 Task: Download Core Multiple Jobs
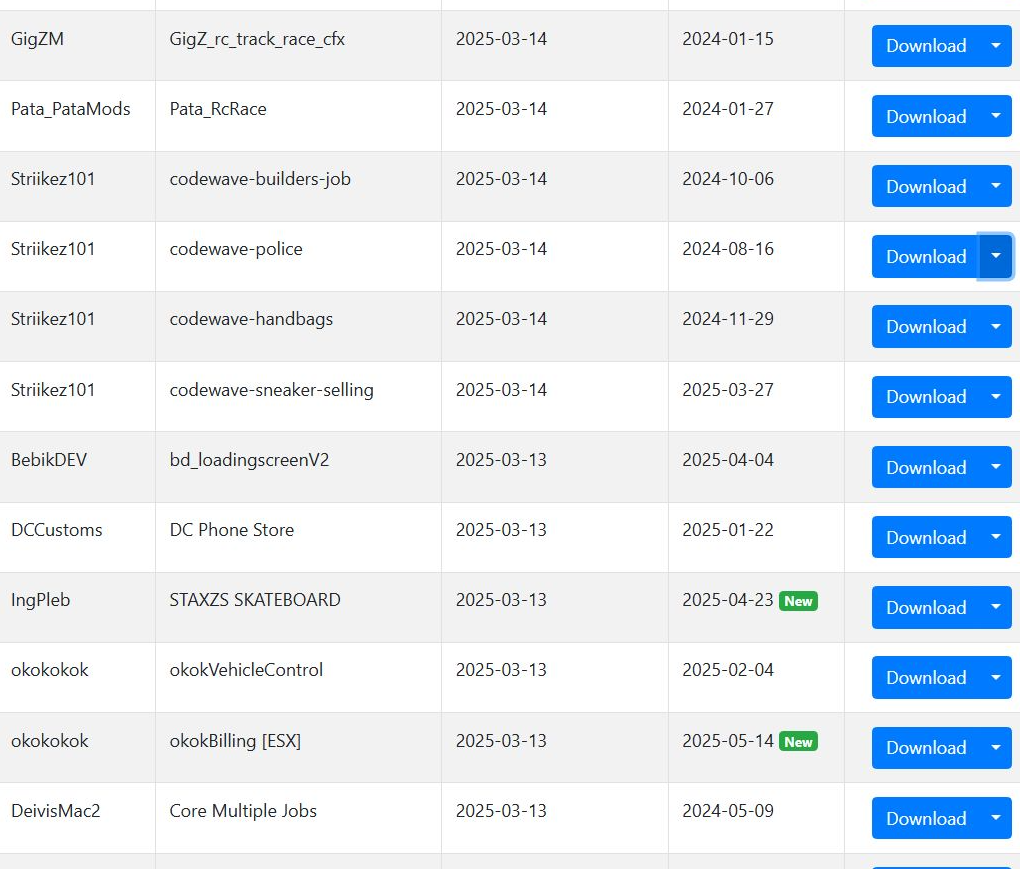pyautogui.click(x=925, y=818)
